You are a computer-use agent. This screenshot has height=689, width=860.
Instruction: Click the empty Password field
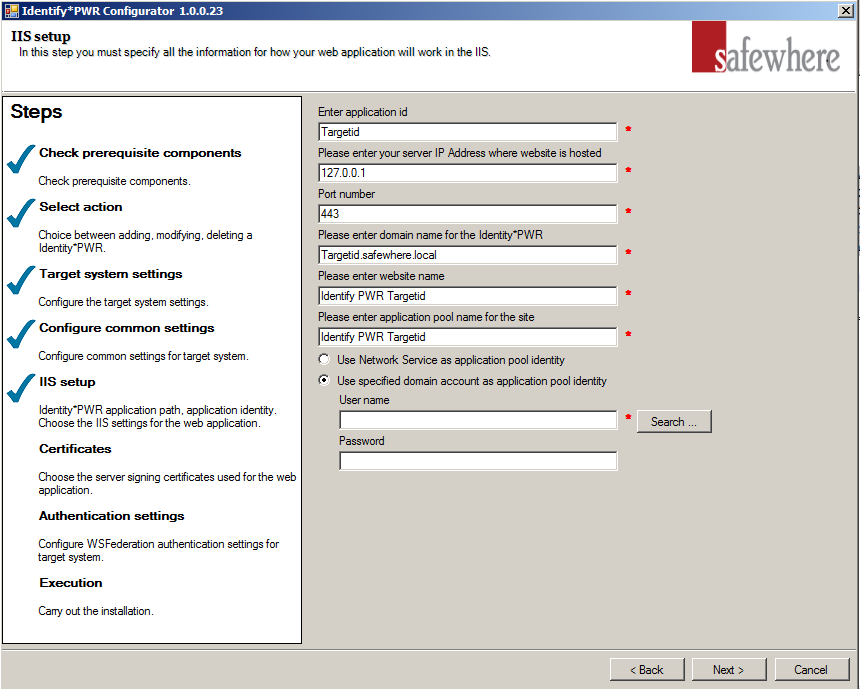pos(478,461)
